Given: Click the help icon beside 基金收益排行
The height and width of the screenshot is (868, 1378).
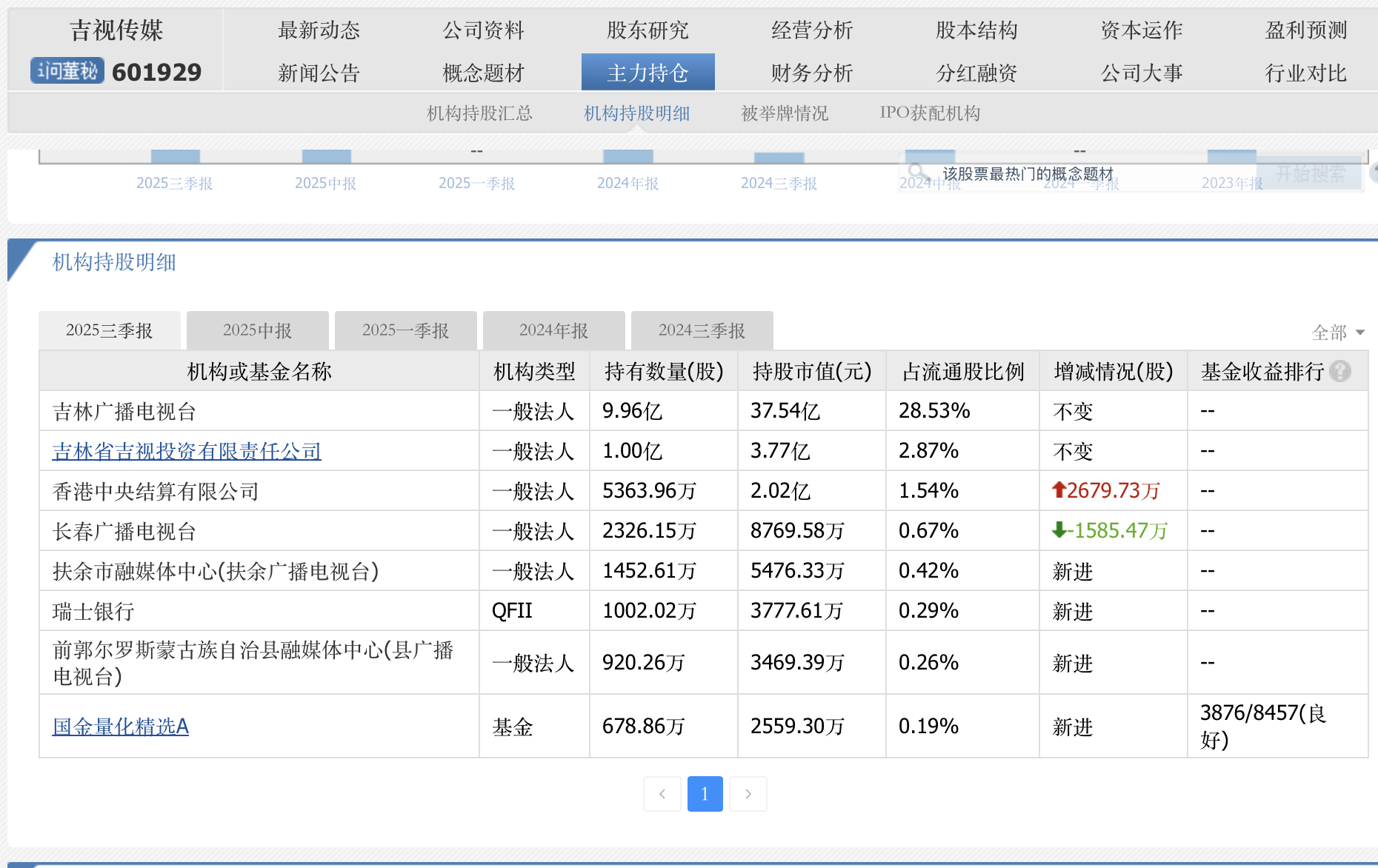Looking at the screenshot, I should [1340, 371].
